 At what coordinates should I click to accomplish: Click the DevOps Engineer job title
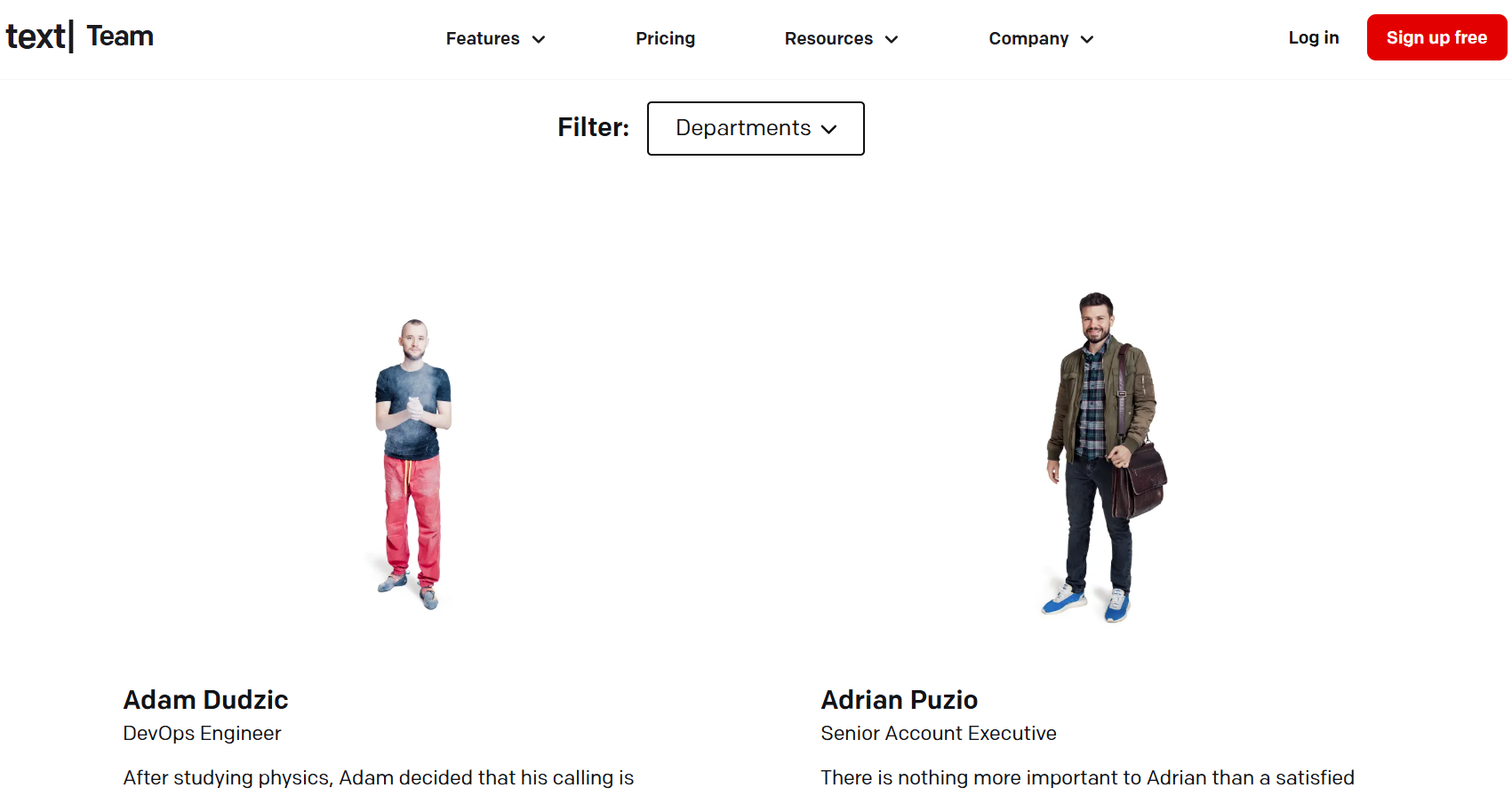coord(201,733)
